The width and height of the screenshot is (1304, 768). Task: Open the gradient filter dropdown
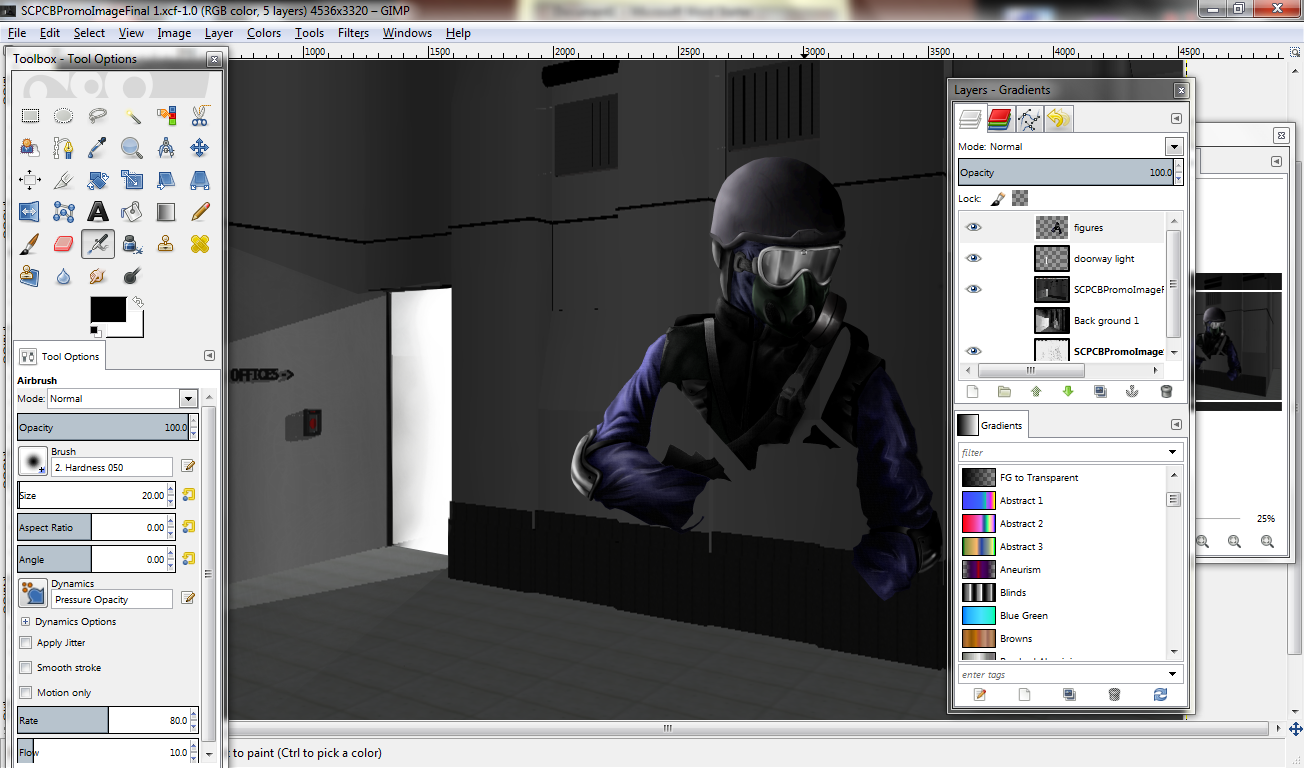click(1174, 451)
